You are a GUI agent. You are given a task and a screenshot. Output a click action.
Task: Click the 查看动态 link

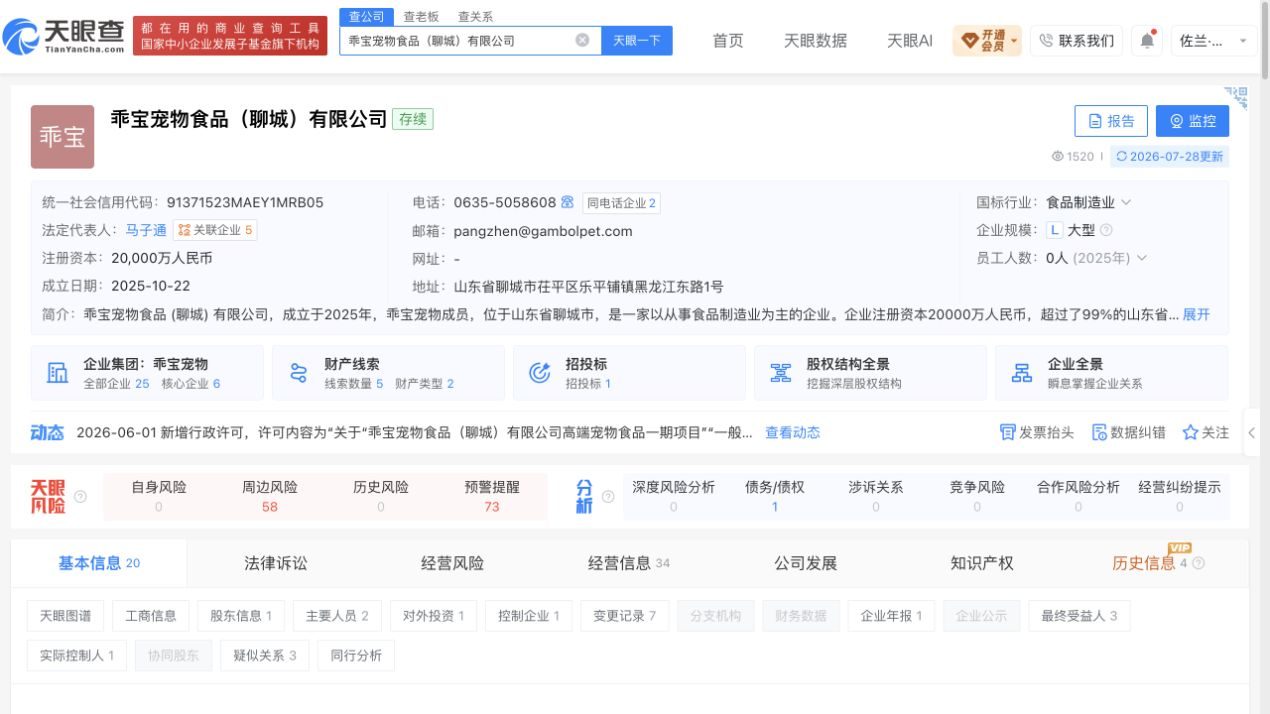coord(793,433)
